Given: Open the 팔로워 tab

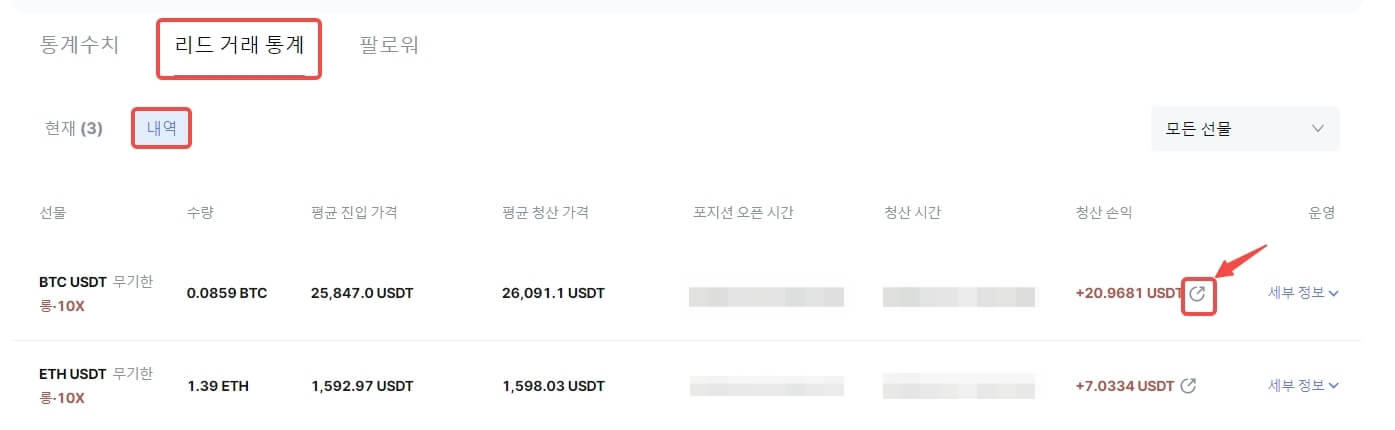Looking at the screenshot, I should click(x=389, y=46).
